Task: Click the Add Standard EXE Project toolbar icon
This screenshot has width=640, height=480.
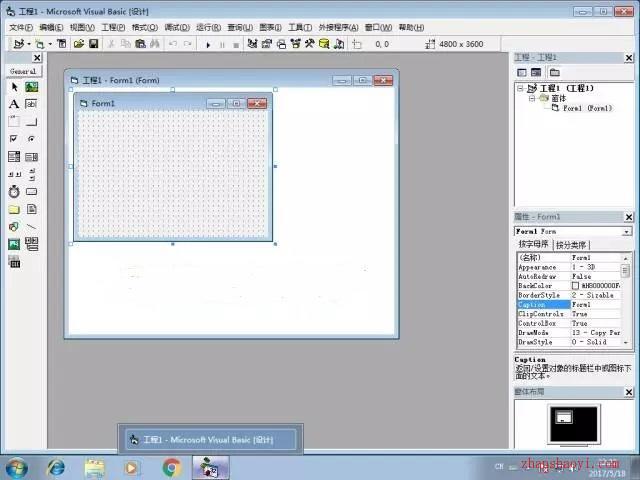Action: (18, 44)
